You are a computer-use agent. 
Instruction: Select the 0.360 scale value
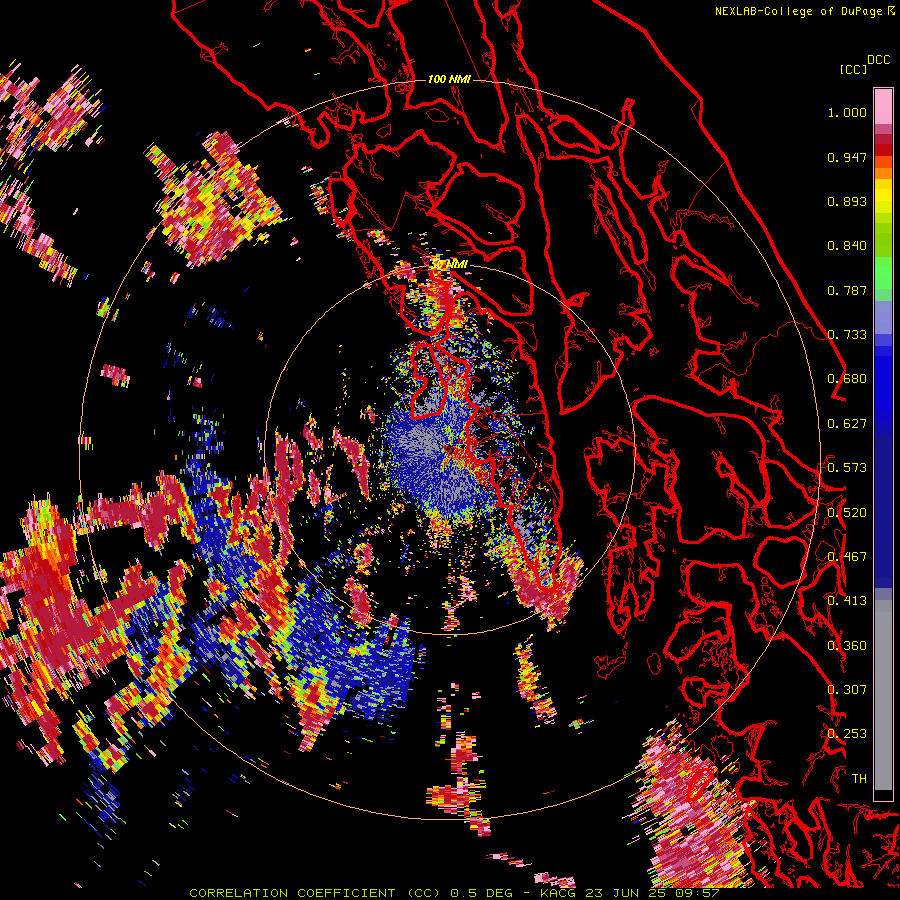click(x=847, y=646)
